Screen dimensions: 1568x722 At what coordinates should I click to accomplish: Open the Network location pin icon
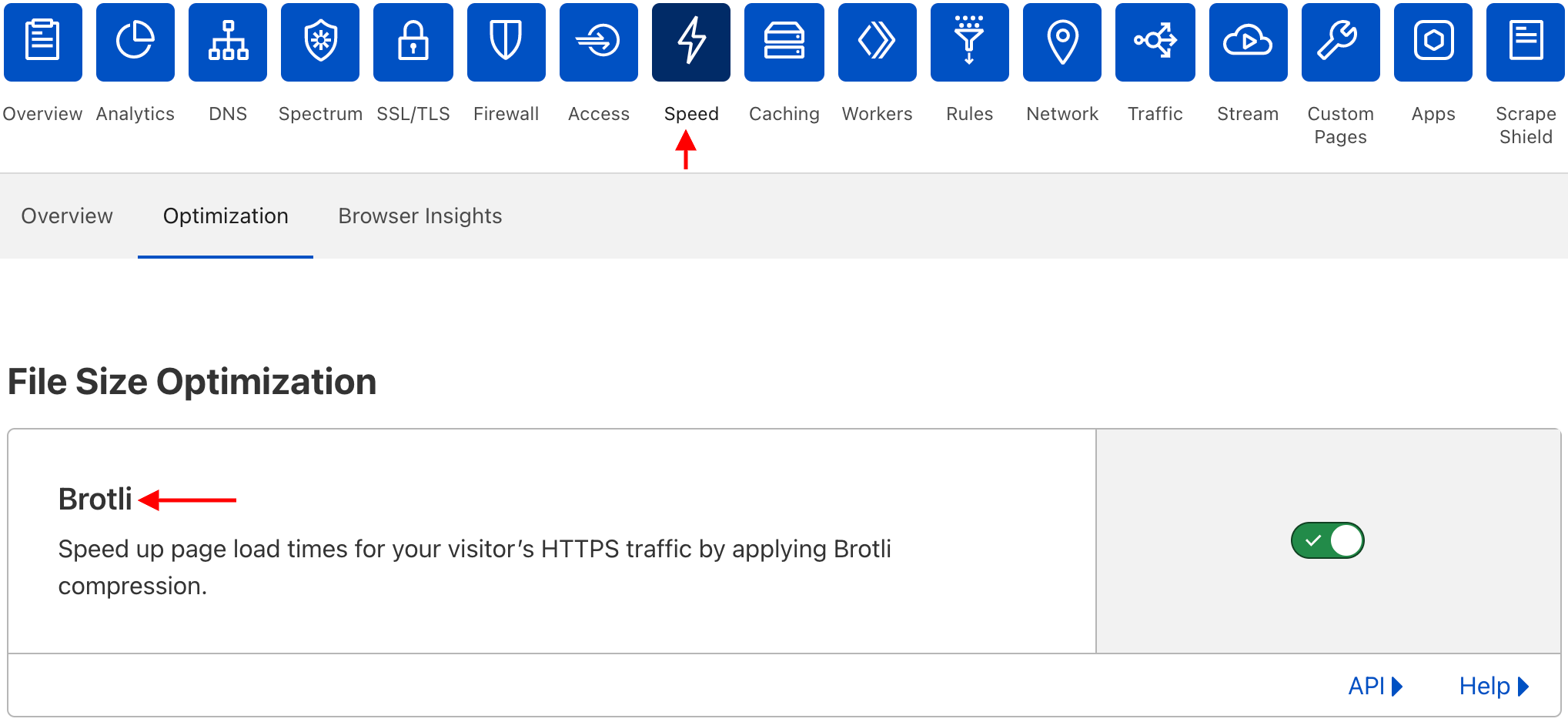click(1062, 42)
